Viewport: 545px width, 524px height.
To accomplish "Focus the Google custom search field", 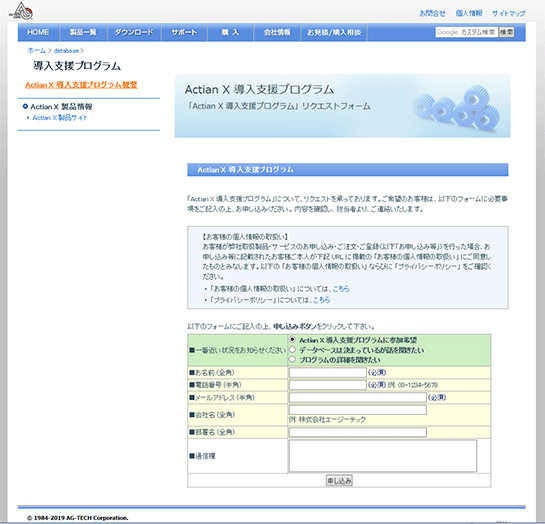I will click(x=466, y=32).
